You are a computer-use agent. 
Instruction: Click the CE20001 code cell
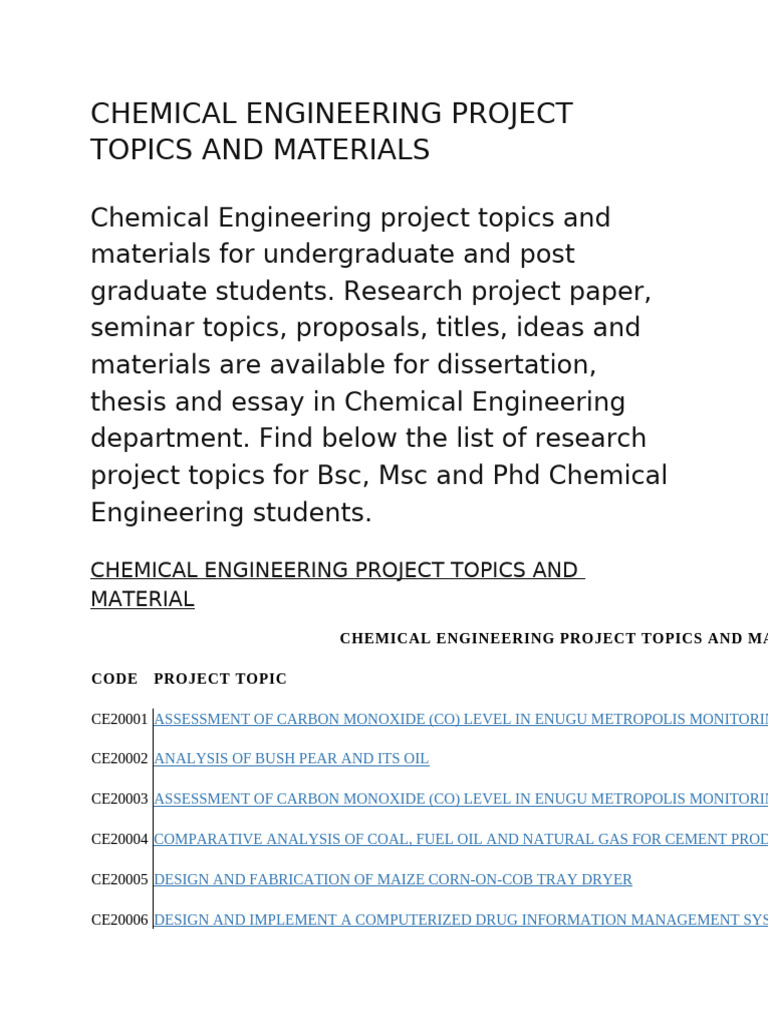click(x=119, y=719)
